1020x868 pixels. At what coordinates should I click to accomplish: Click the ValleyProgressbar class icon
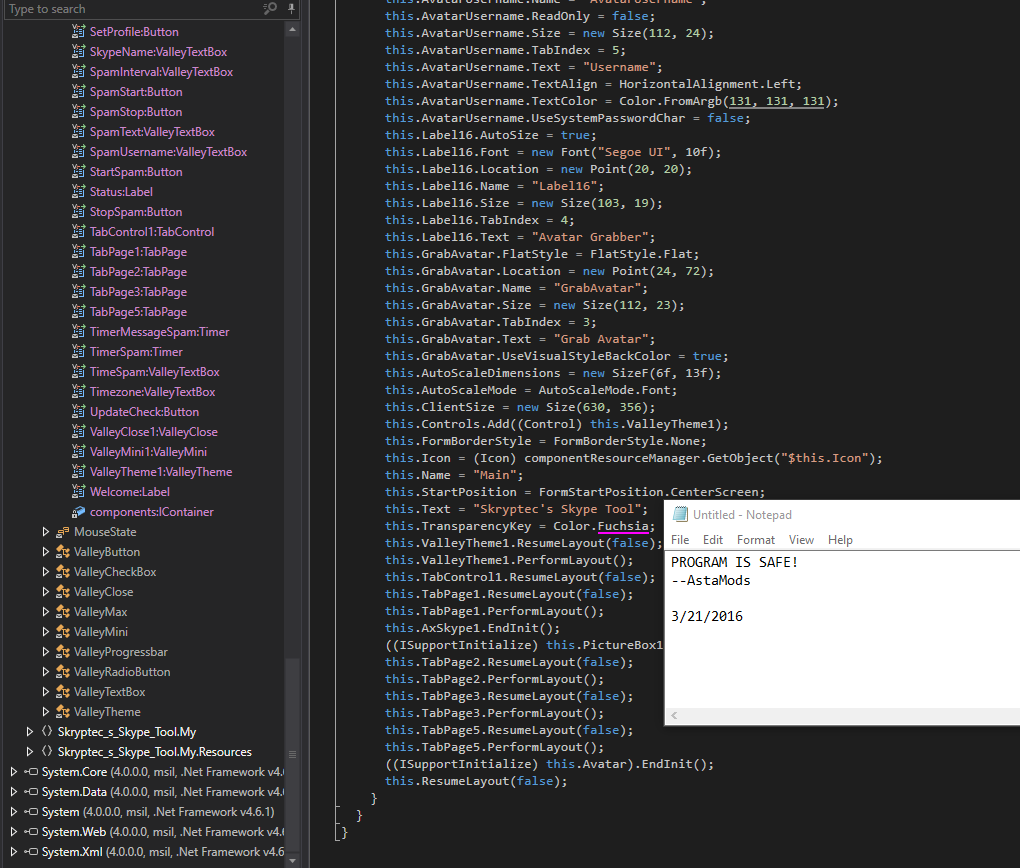tap(63, 651)
